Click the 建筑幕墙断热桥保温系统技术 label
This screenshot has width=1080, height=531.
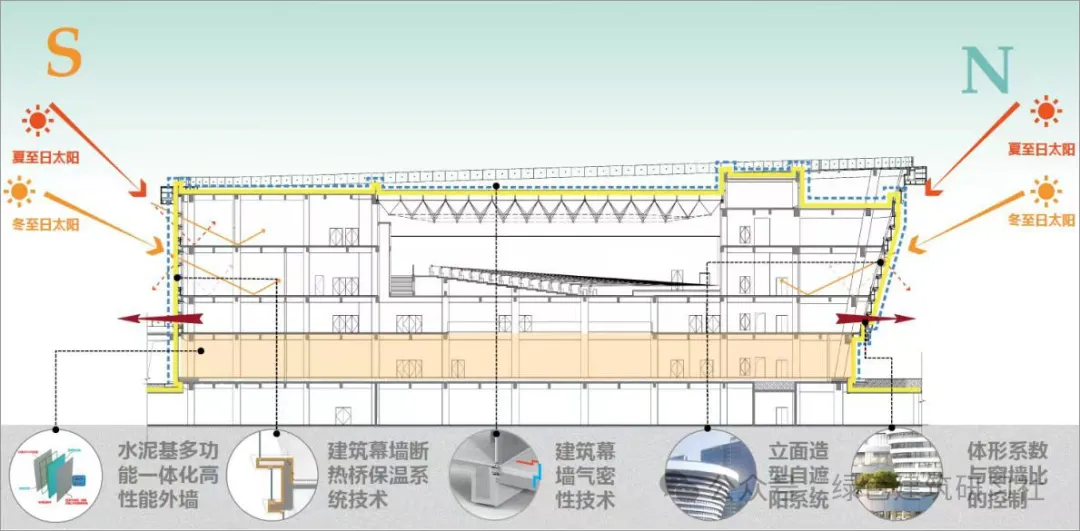pos(380,473)
